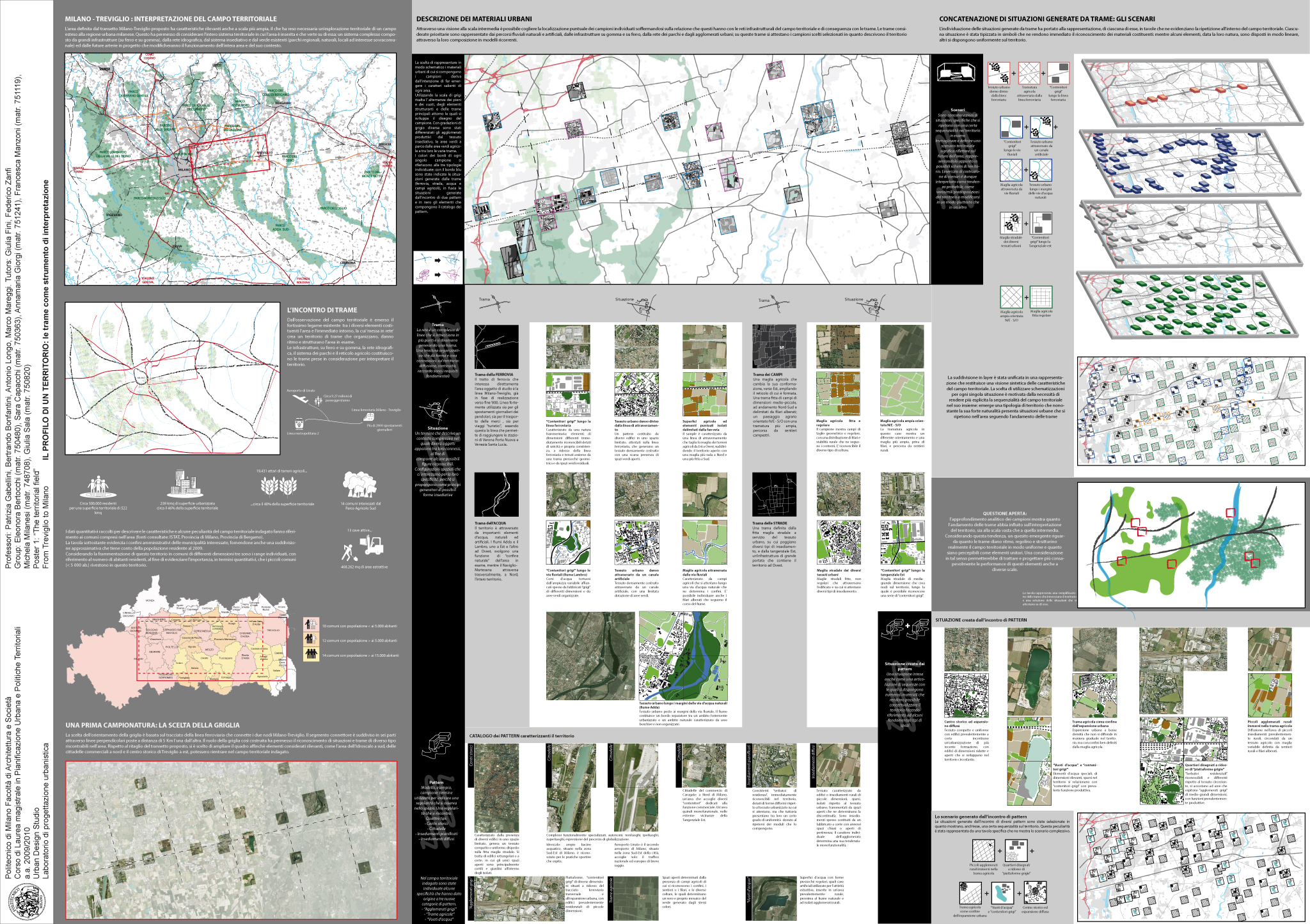This screenshot has width=1310, height=924.
Task: Click the green-framed 'Maglia agricola ampia orientata N/E - S/O' symbol
Action: (1011, 297)
